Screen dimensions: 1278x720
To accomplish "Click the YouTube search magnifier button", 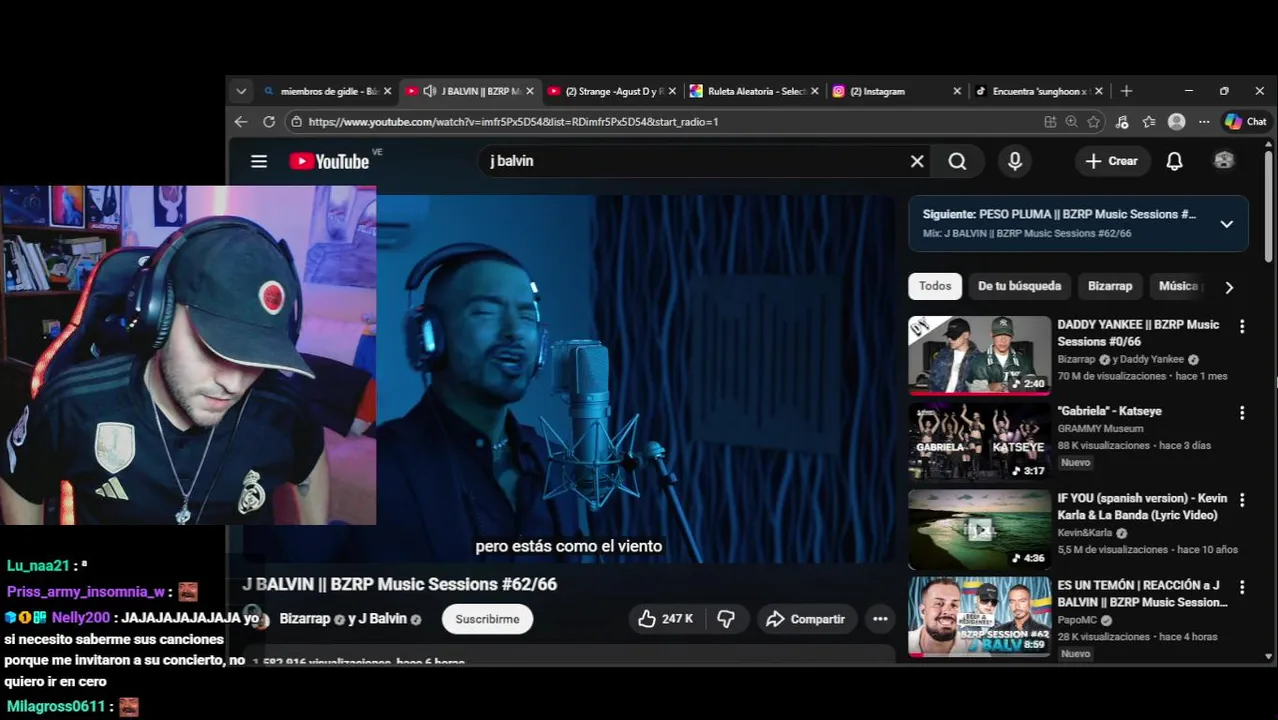I will [x=957, y=161].
